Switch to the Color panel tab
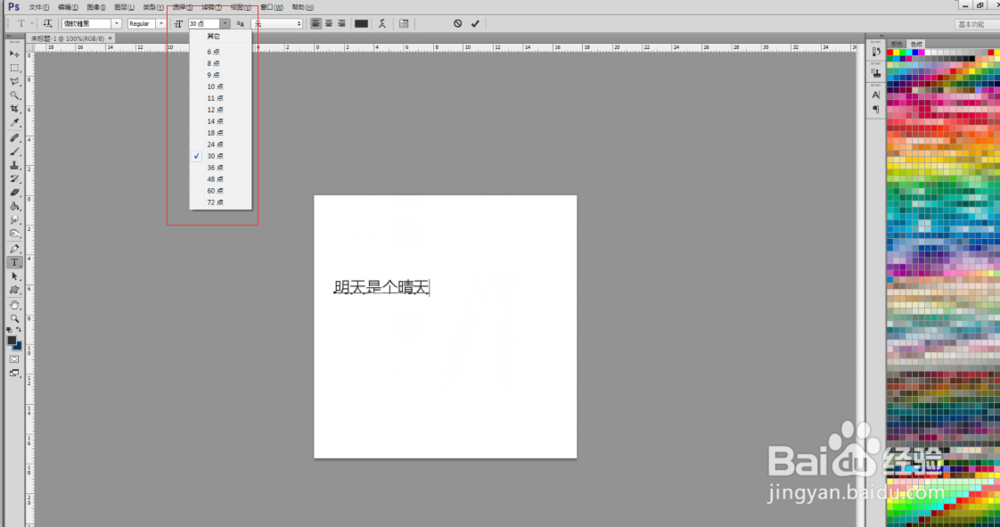This screenshot has height=527, width=1000. click(897, 44)
